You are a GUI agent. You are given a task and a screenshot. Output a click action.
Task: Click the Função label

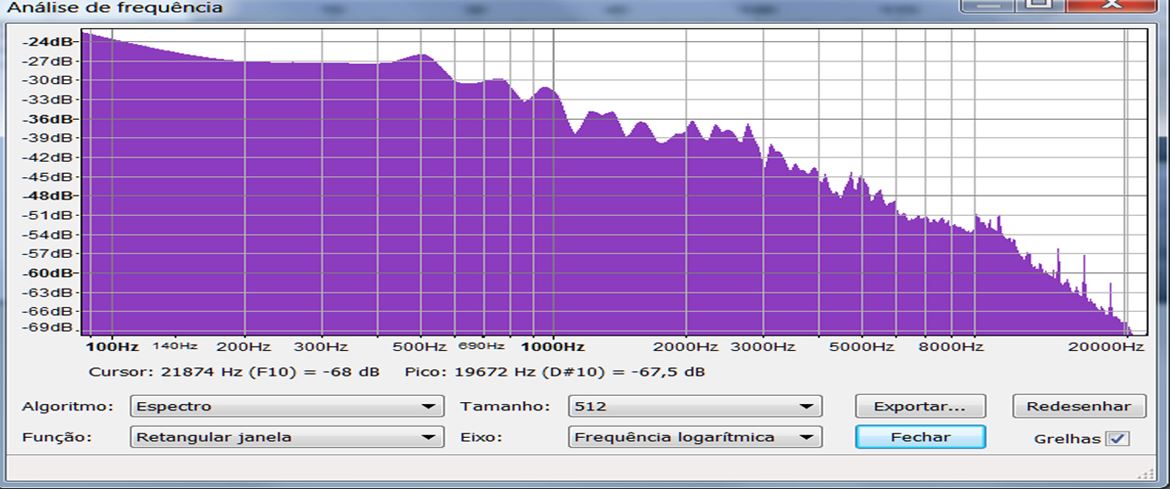57,437
